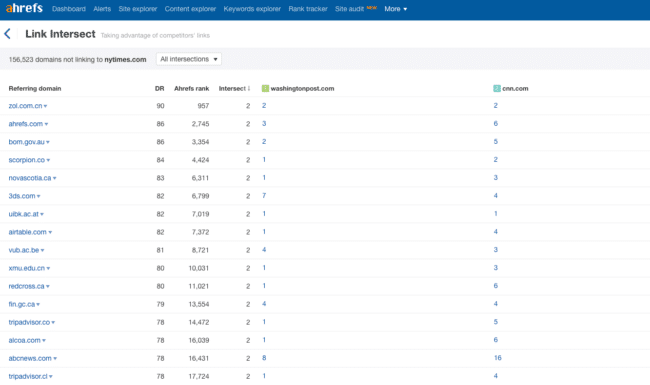Go back using the left chevron arrow
This screenshot has height=385, width=650.
[7, 34]
